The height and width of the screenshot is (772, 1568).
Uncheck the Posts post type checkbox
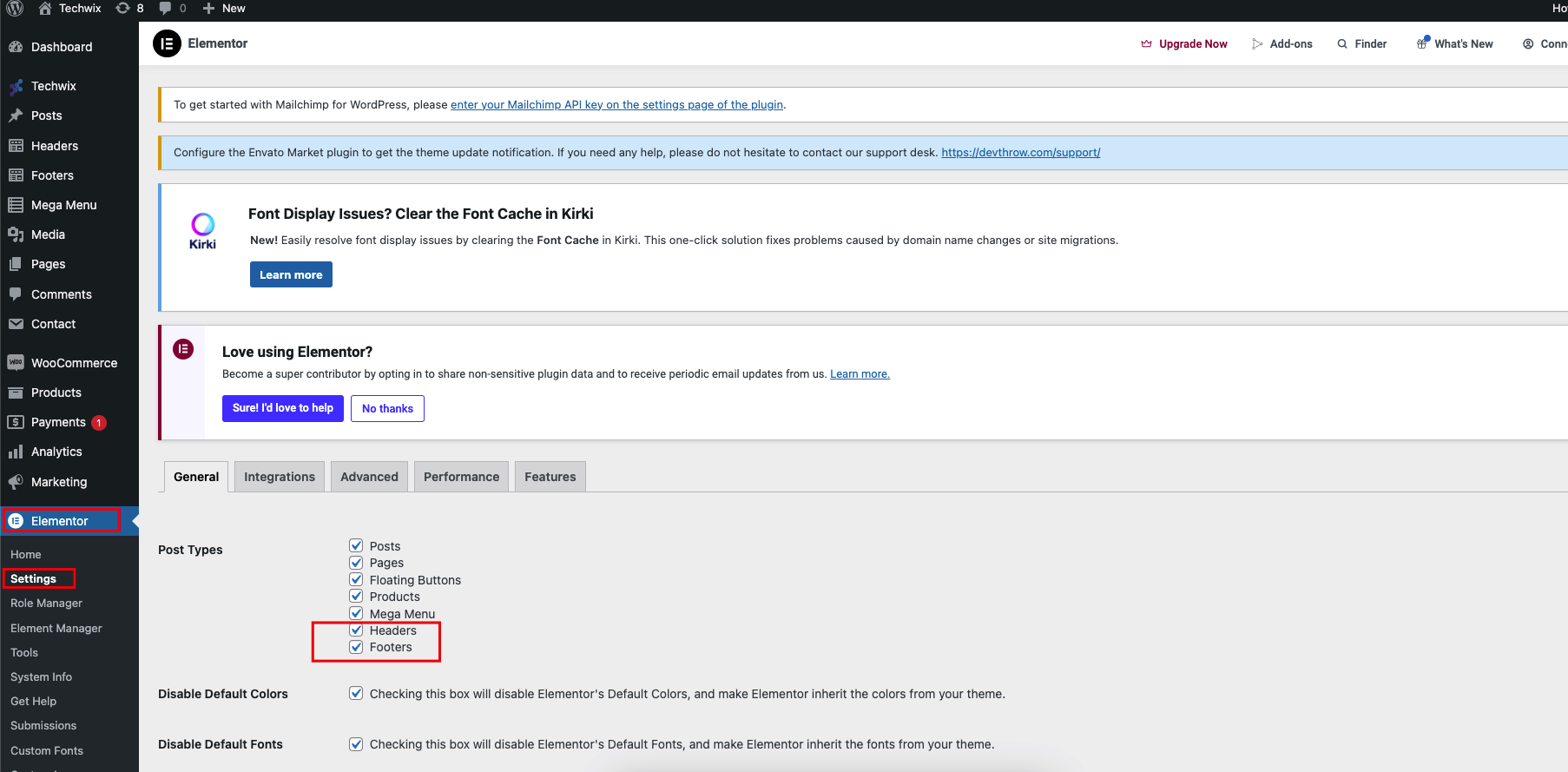[356, 545]
